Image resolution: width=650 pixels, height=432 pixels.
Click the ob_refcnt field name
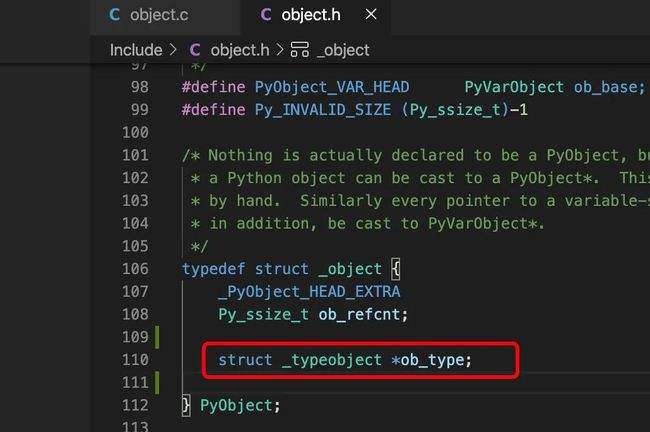[359, 315]
